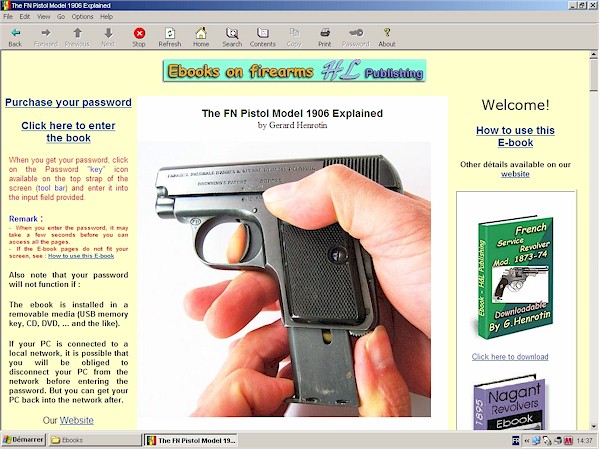
Task: Click the French Service Revolver book cover
Action: 515,278
